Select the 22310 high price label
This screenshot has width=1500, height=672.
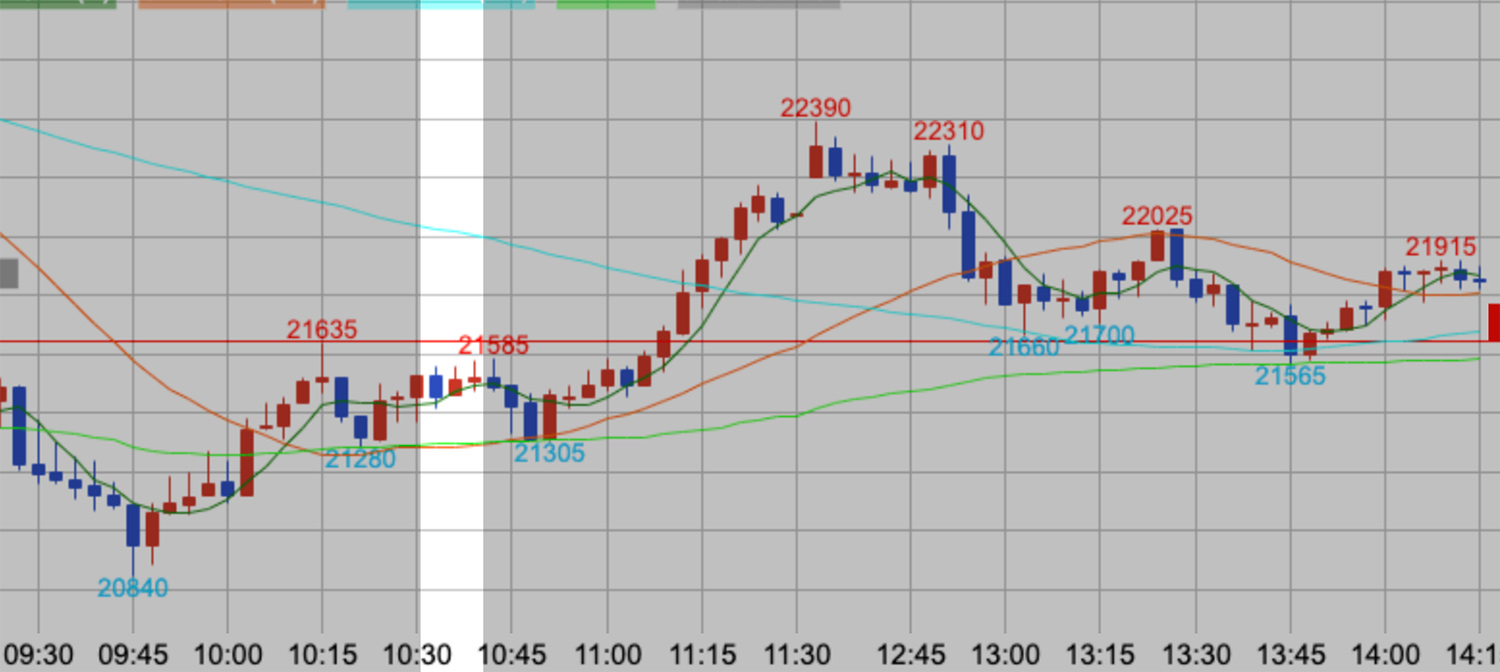pos(948,131)
